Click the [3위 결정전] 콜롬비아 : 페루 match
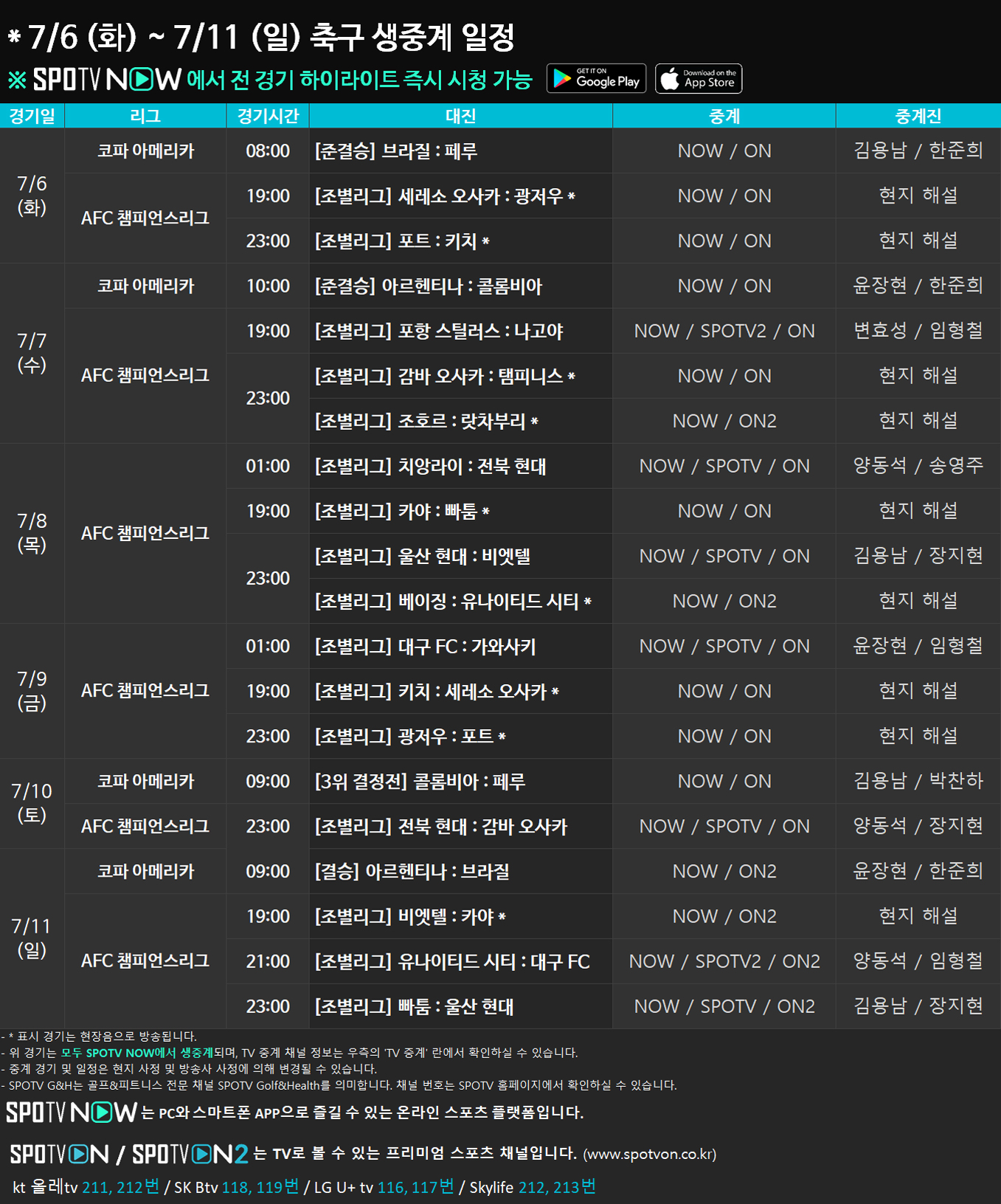The width and height of the screenshot is (1001, 1204). coord(420,782)
